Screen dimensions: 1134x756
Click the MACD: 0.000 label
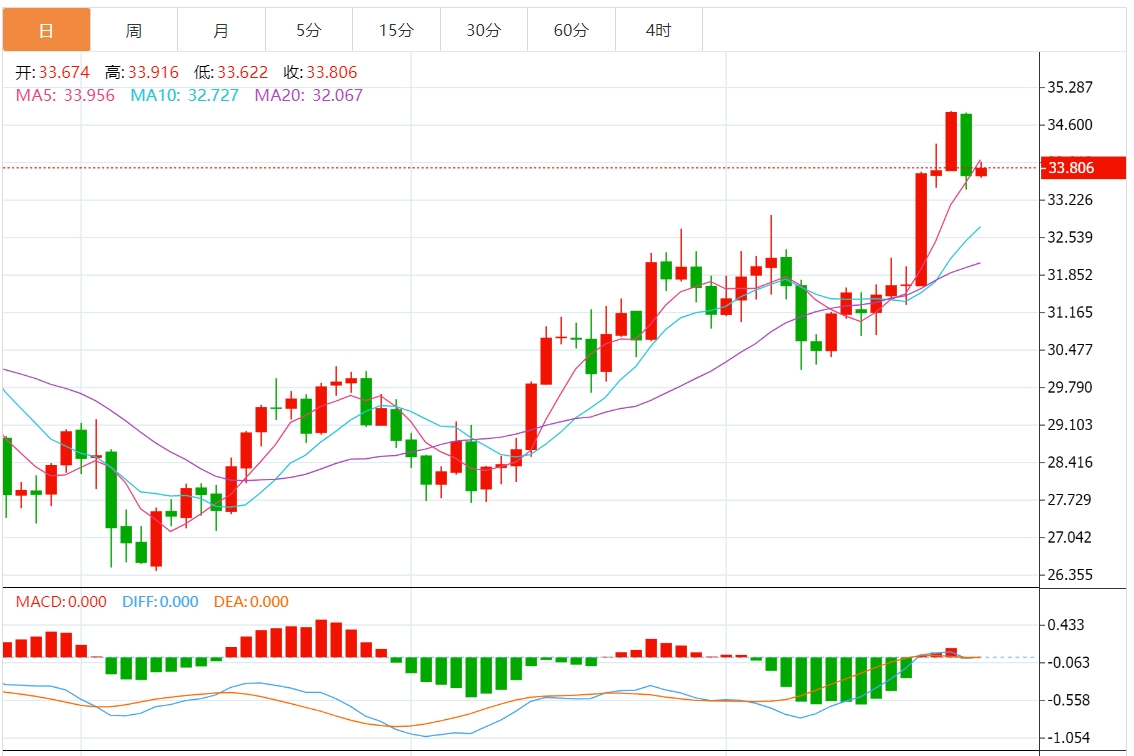(61, 602)
